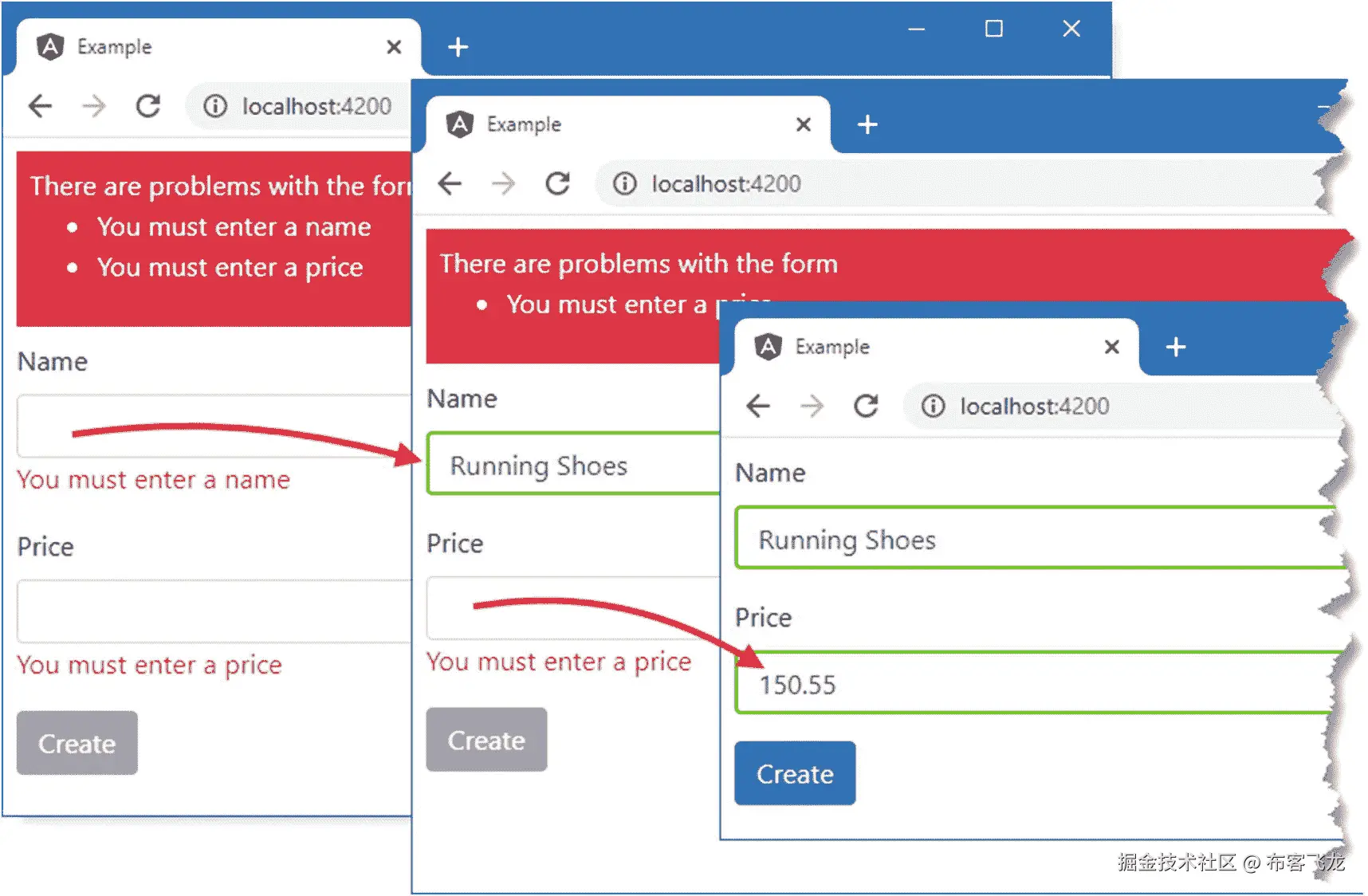Click "You must enter a price" bullet in left banner

coord(230,267)
